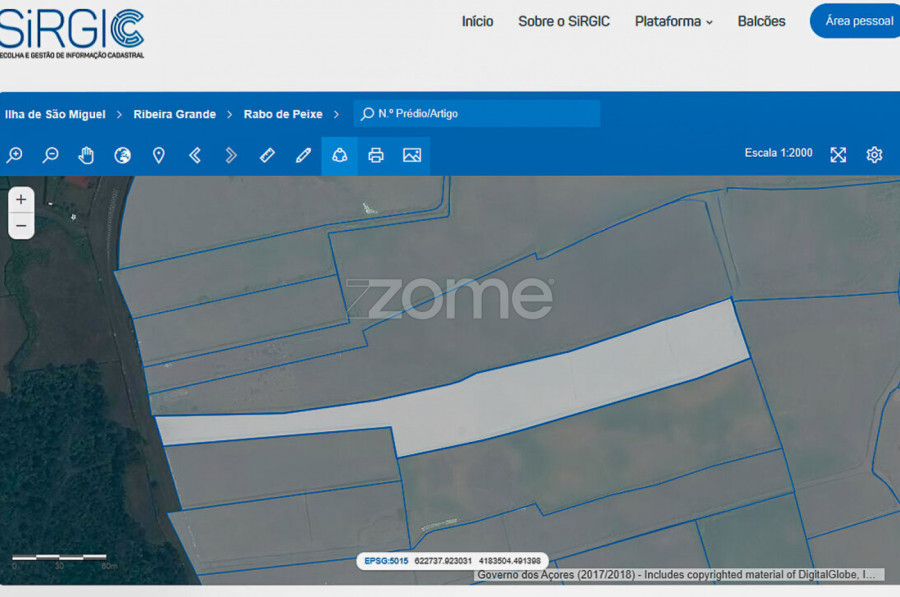Open the Sobre o SiRGIC page

pyautogui.click(x=564, y=21)
